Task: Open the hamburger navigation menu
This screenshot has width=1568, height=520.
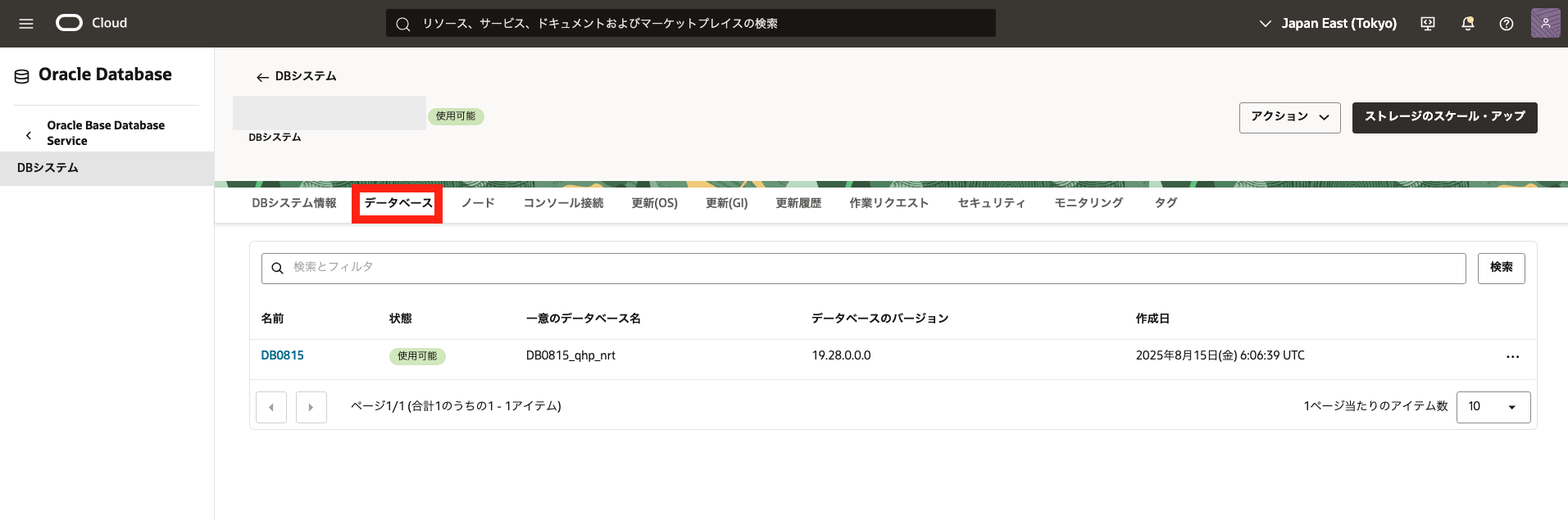Action: tap(26, 24)
